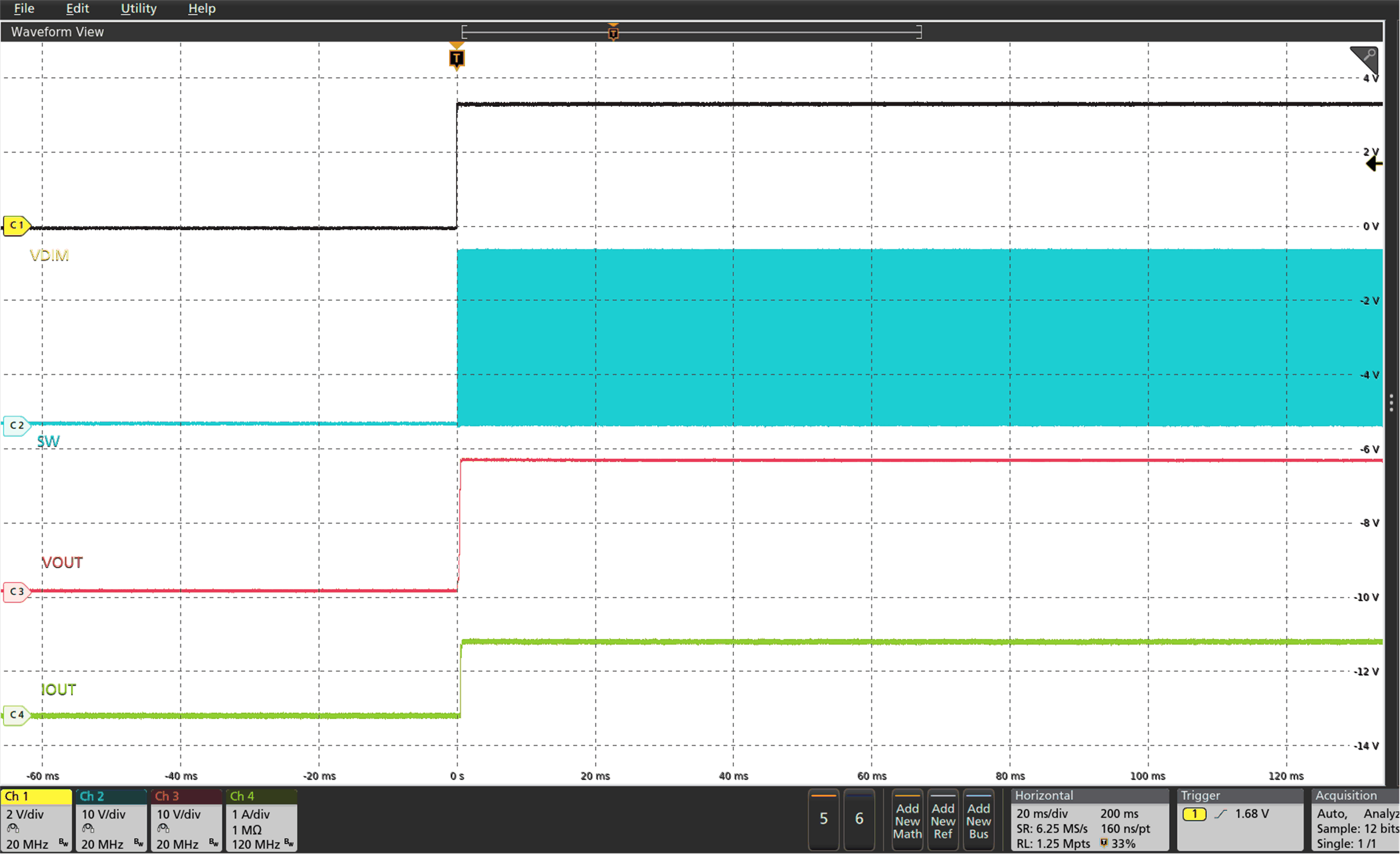Click the three-dot results handle on right edge
This screenshot has height=854, width=1400.
click(1392, 401)
